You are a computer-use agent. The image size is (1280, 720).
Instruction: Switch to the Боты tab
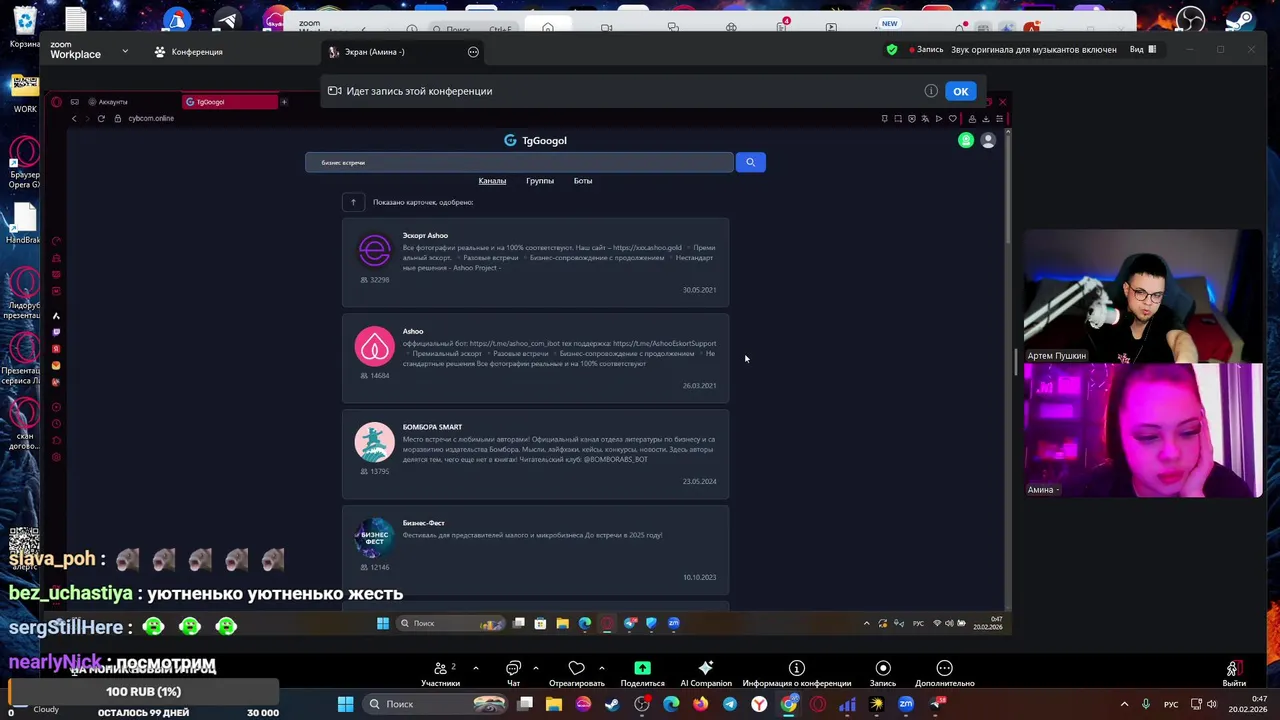point(583,181)
